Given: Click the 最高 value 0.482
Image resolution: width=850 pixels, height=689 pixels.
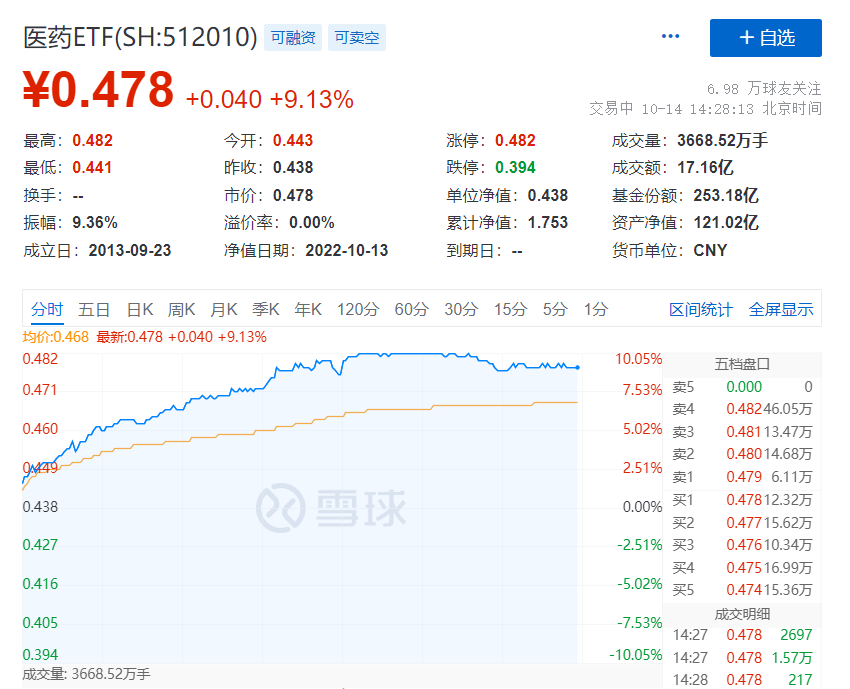Looking at the screenshot, I should [93, 140].
